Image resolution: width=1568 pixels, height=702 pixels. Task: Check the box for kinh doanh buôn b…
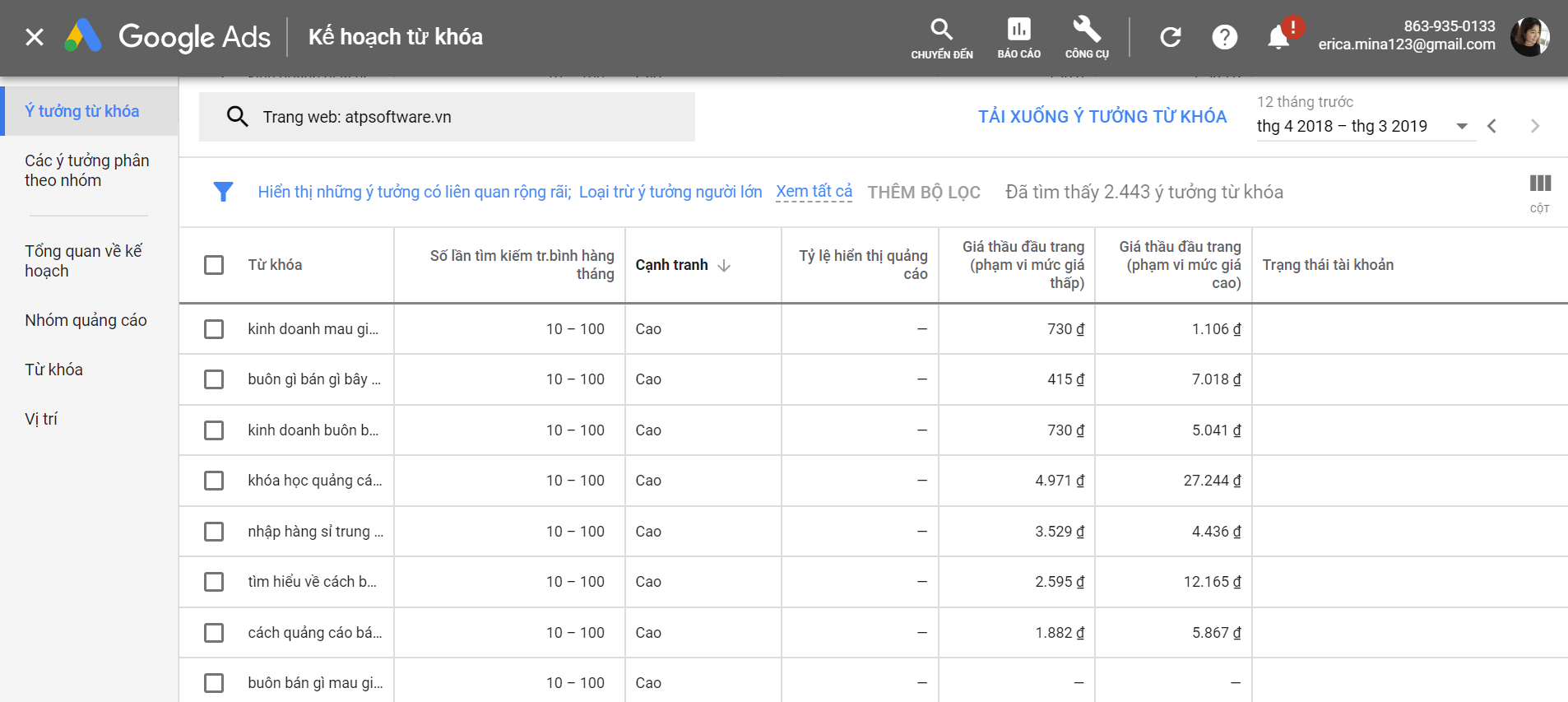[x=214, y=430]
